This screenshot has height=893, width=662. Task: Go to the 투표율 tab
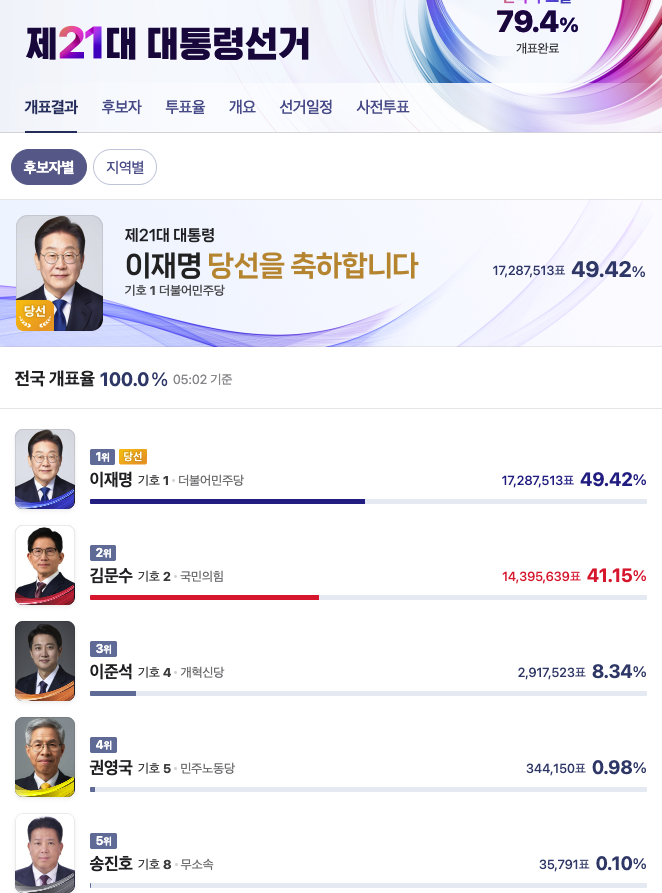tap(185, 107)
